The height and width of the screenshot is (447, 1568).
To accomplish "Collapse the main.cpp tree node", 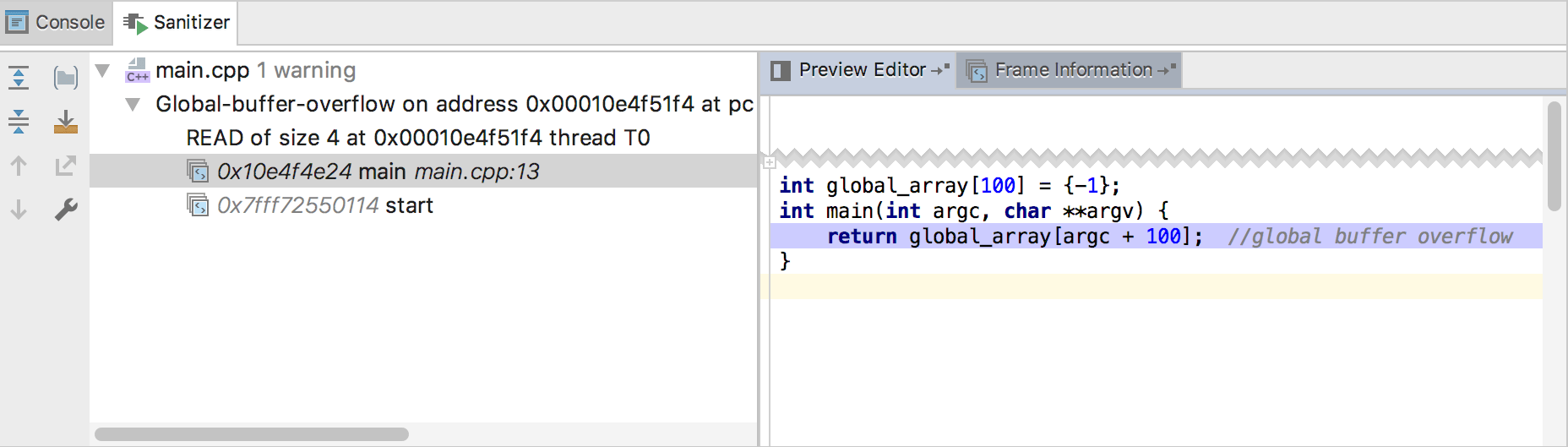I will tap(102, 70).
